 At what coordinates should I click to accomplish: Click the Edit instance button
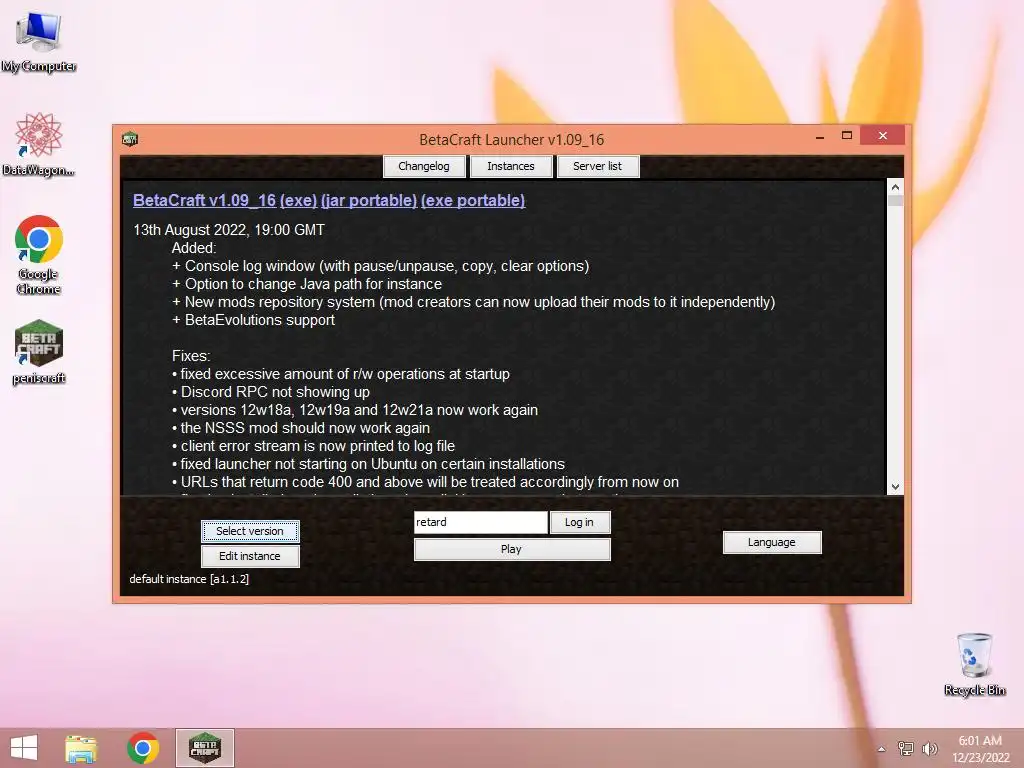250,556
